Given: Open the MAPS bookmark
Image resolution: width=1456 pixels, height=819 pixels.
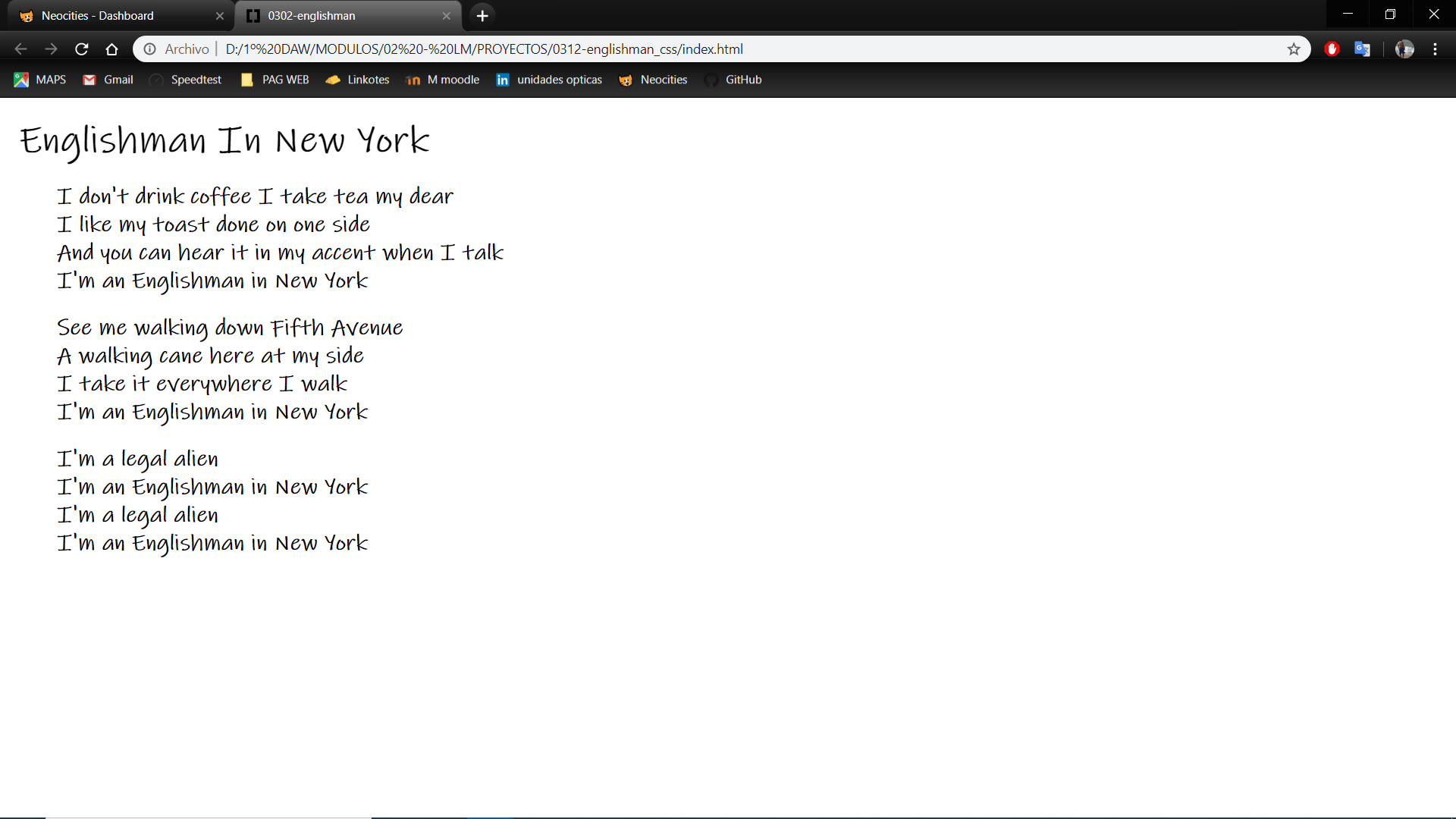Looking at the screenshot, I should point(40,80).
